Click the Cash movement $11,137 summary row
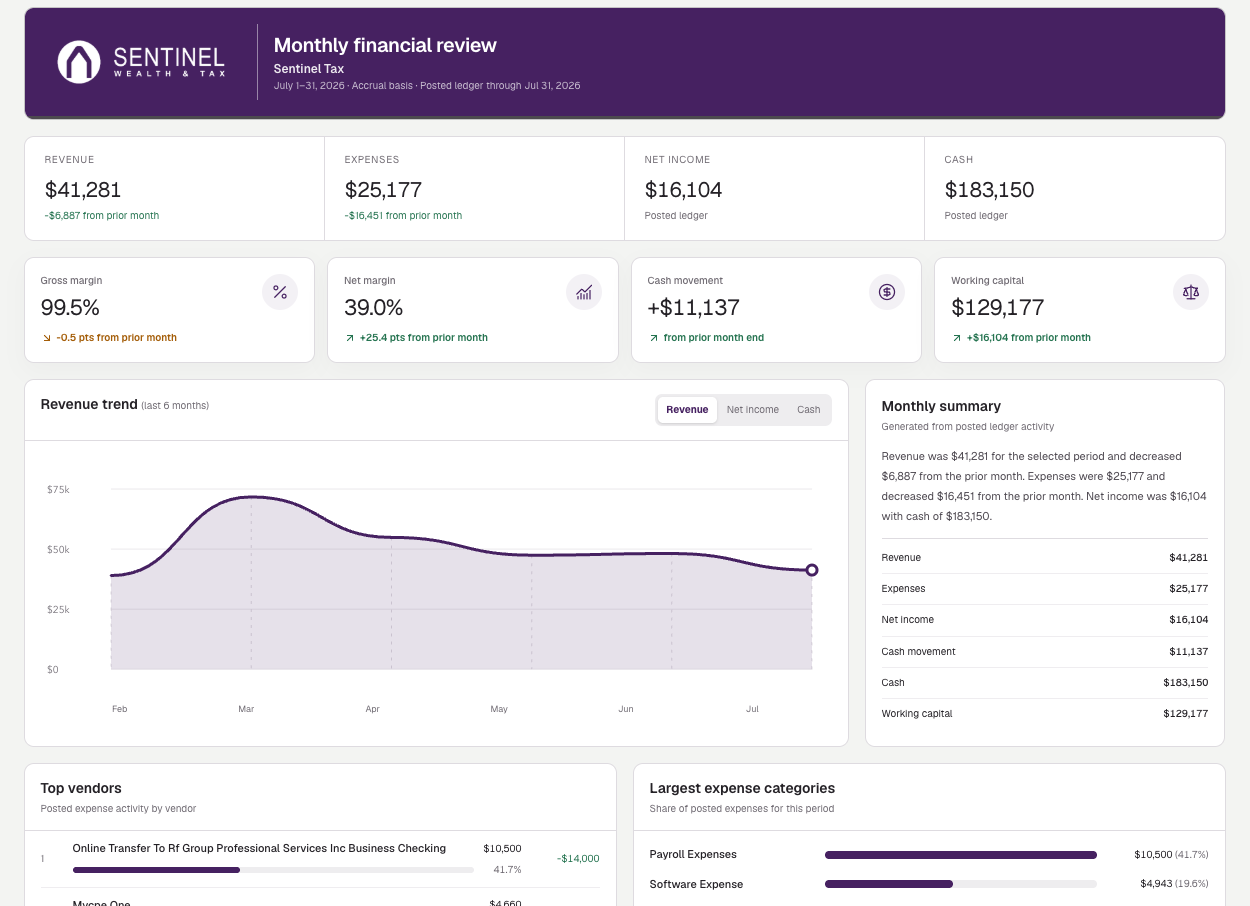The width and height of the screenshot is (1250, 906). click(1045, 652)
